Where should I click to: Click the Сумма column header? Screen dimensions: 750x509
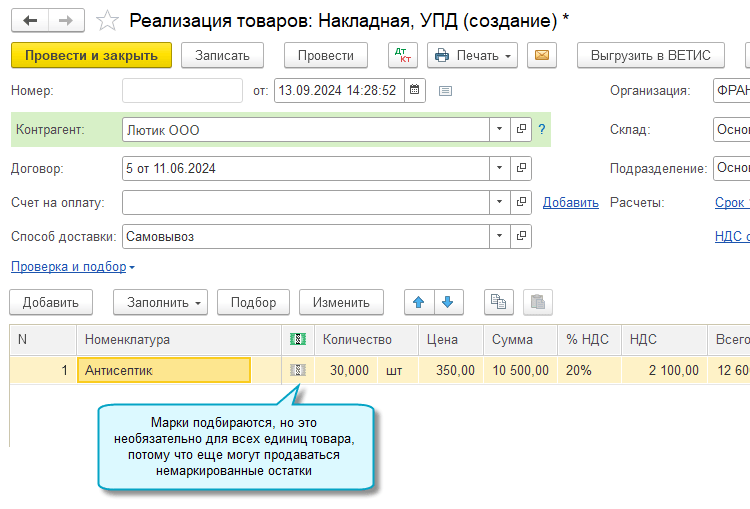tap(520, 339)
